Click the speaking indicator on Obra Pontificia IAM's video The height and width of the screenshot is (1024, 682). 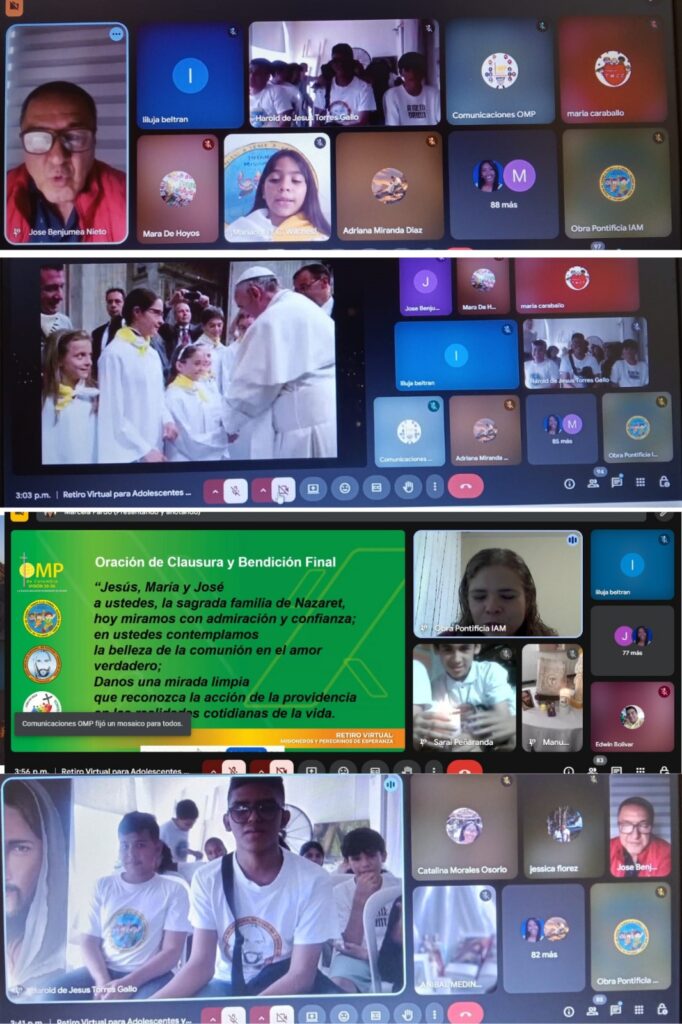point(573,539)
